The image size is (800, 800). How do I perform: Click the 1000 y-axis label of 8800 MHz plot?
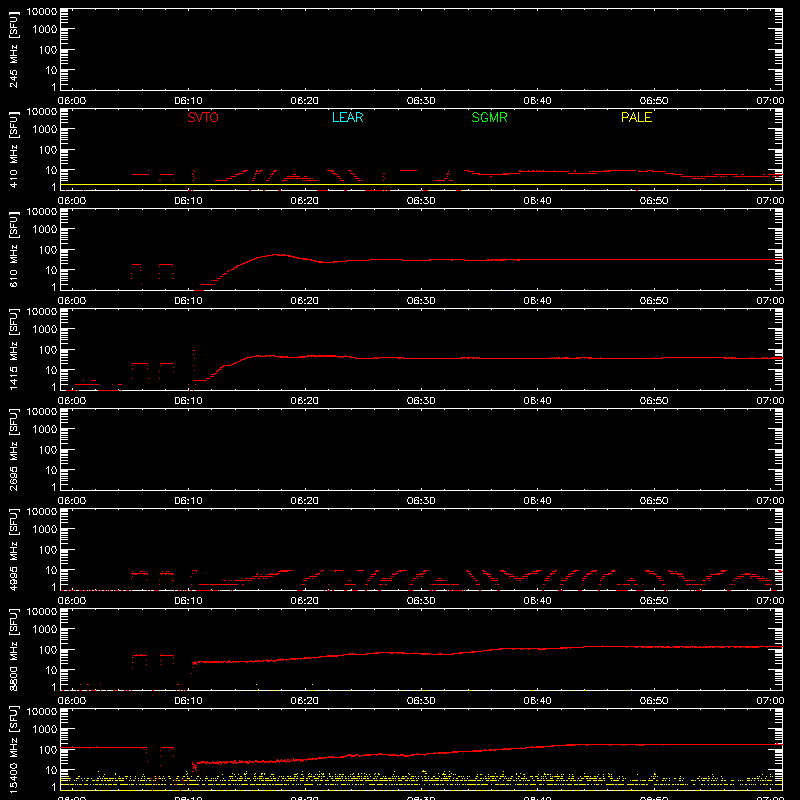click(45, 630)
